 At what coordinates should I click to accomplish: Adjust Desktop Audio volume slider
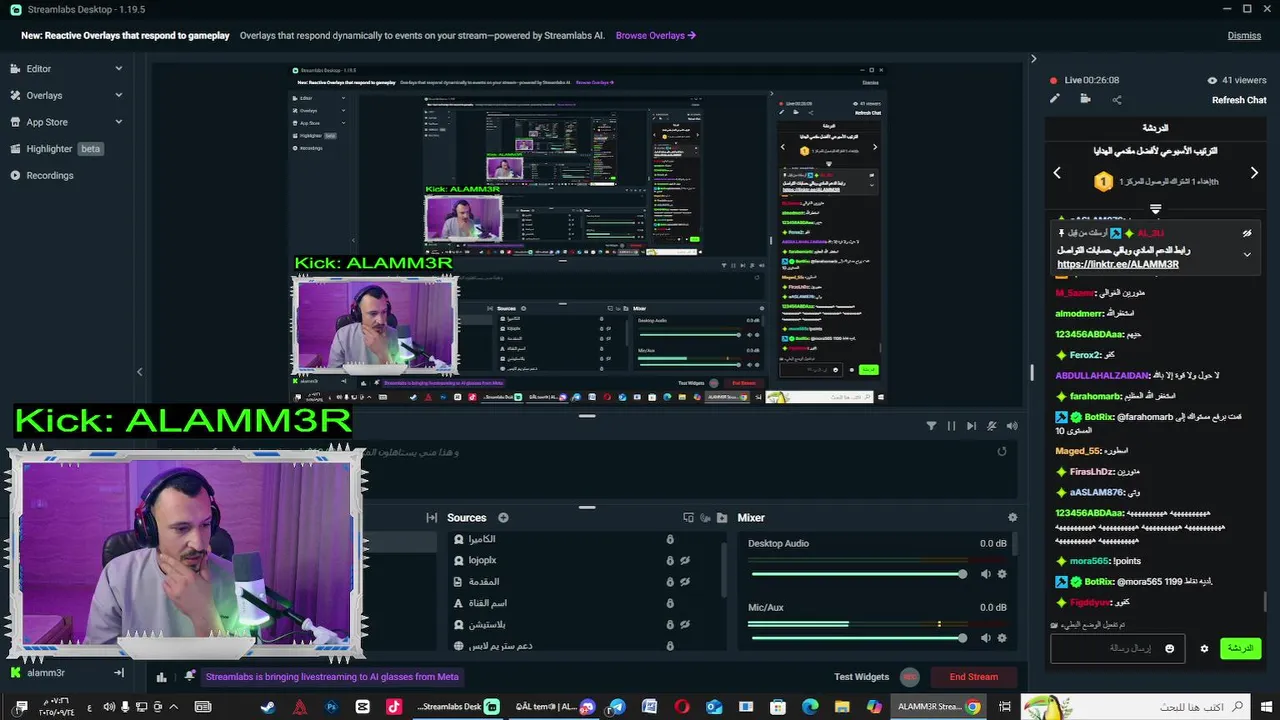(857, 574)
